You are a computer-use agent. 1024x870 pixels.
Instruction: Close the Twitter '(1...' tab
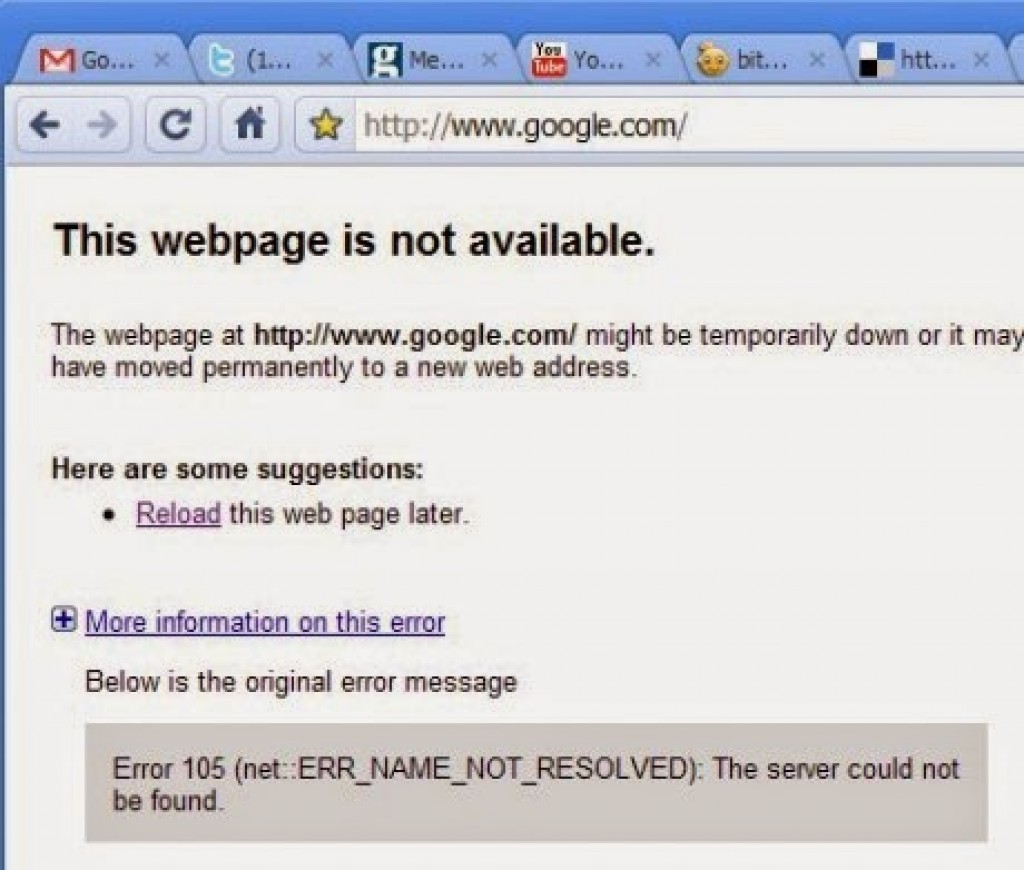(x=325, y=61)
